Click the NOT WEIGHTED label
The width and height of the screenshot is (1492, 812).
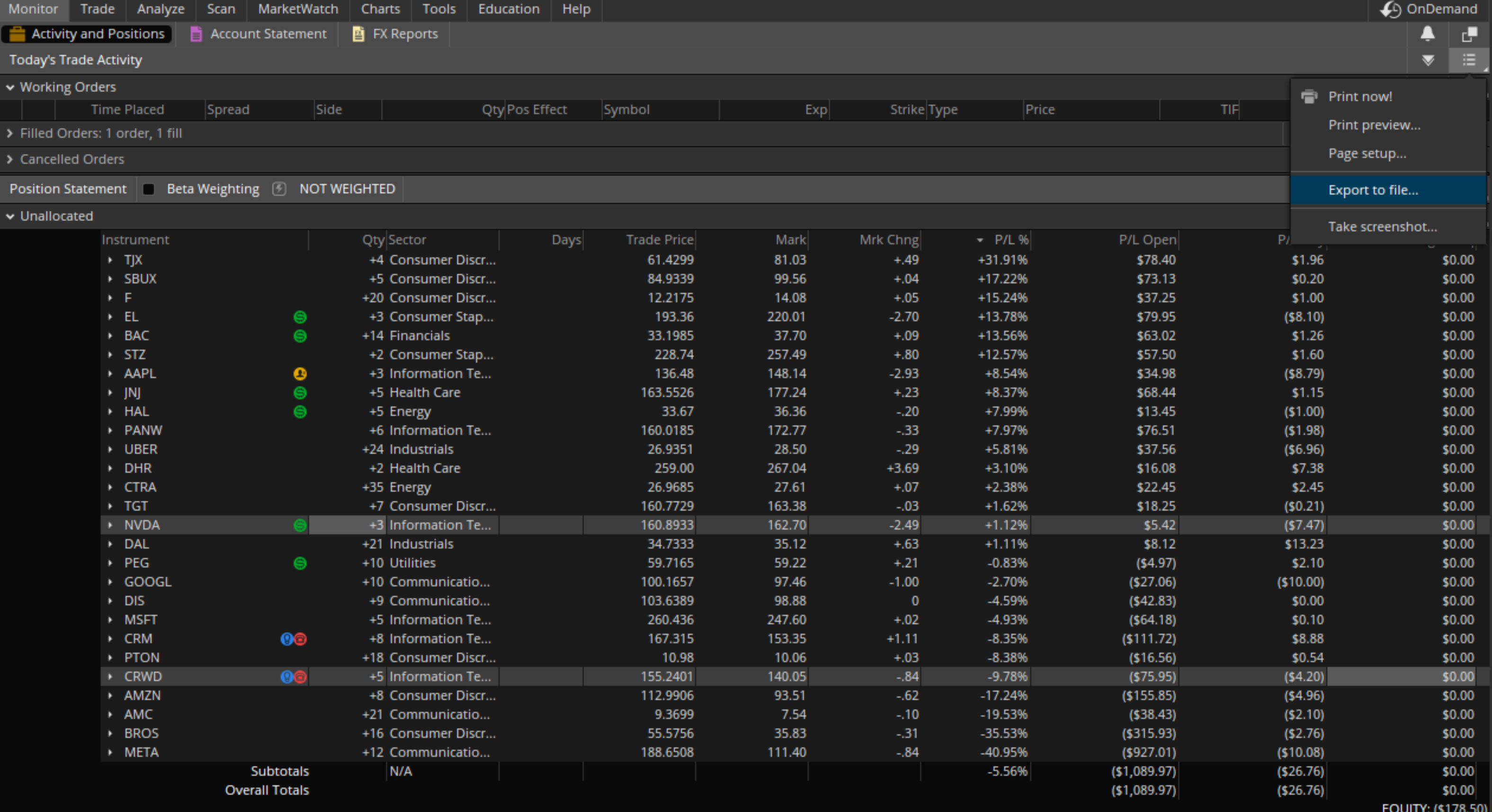pos(347,189)
